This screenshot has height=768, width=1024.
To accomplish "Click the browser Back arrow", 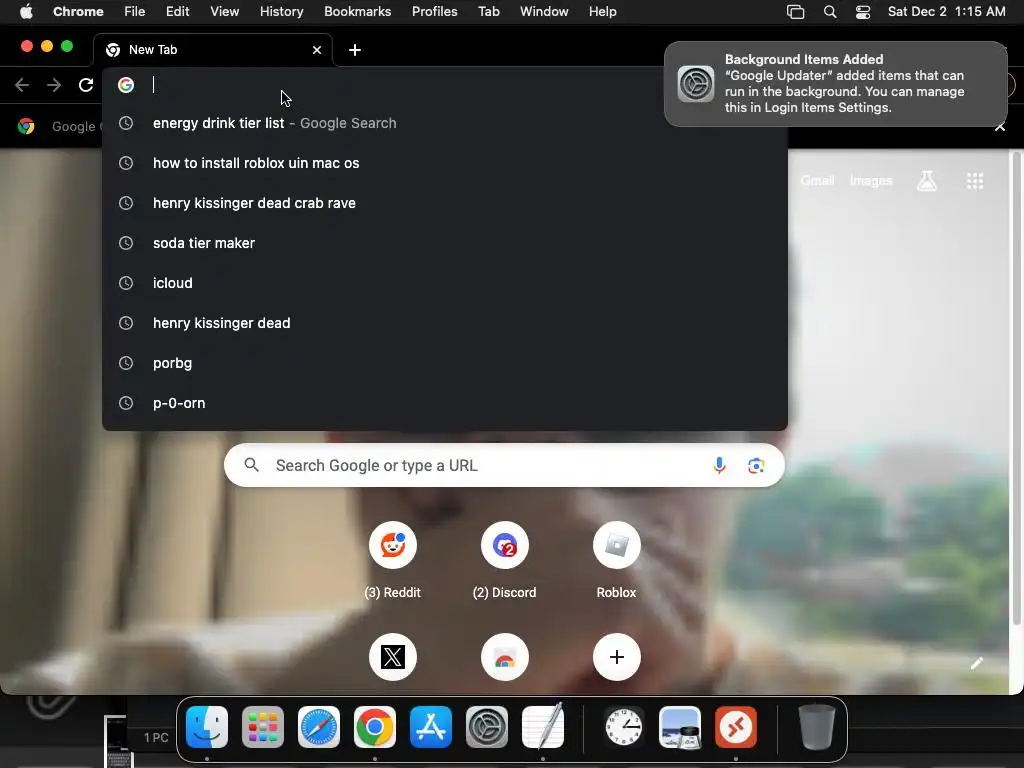I will pos(22,85).
